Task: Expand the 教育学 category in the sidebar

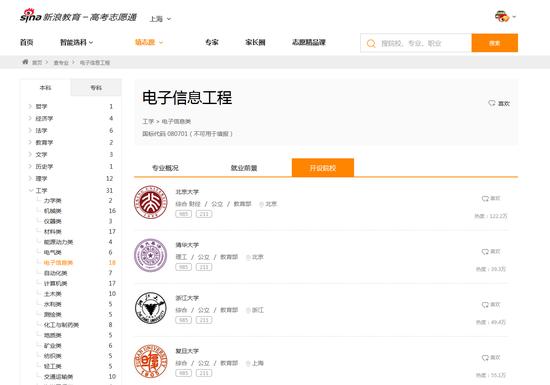Action: 30,142
